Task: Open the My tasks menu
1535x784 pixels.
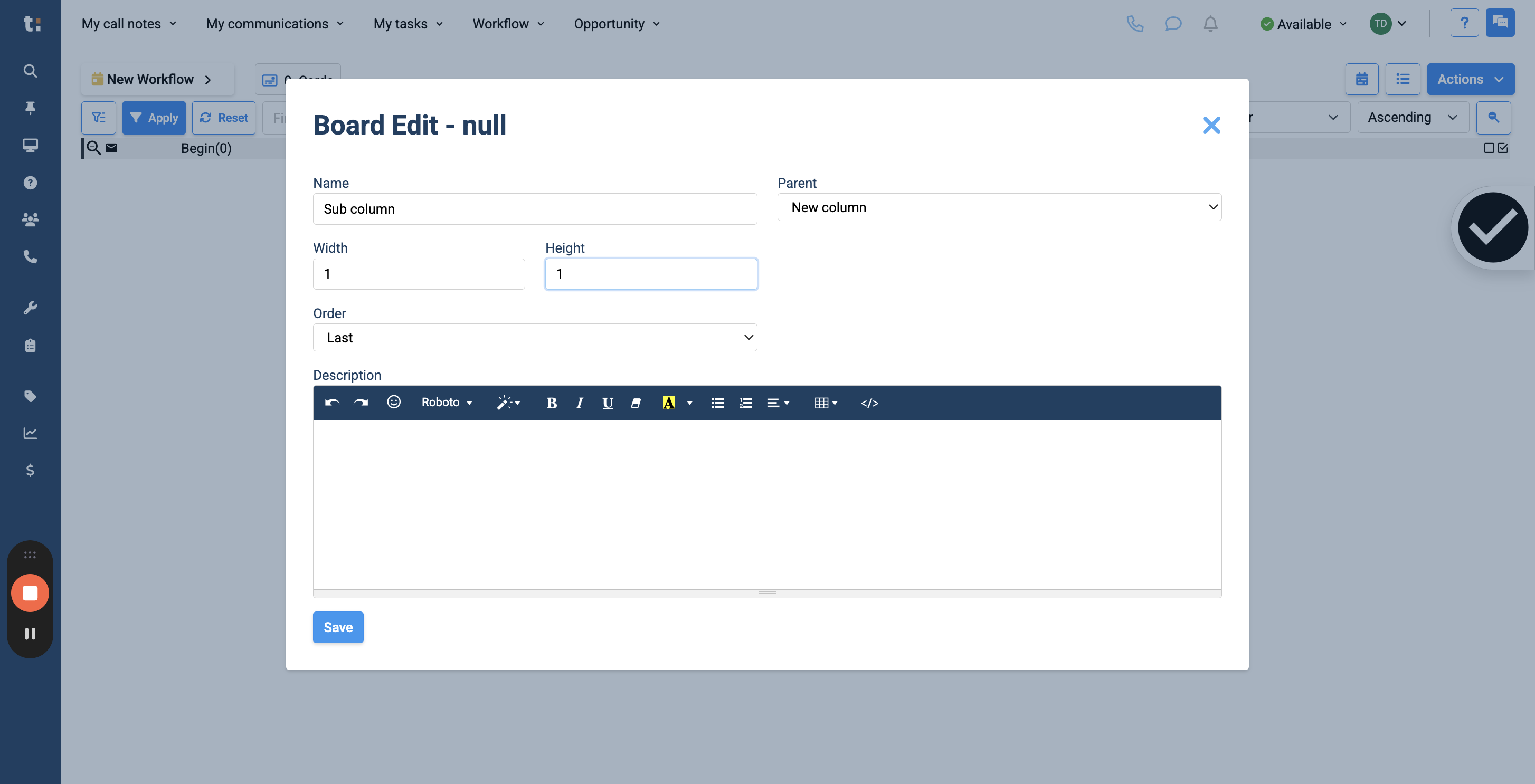Action: (x=408, y=24)
